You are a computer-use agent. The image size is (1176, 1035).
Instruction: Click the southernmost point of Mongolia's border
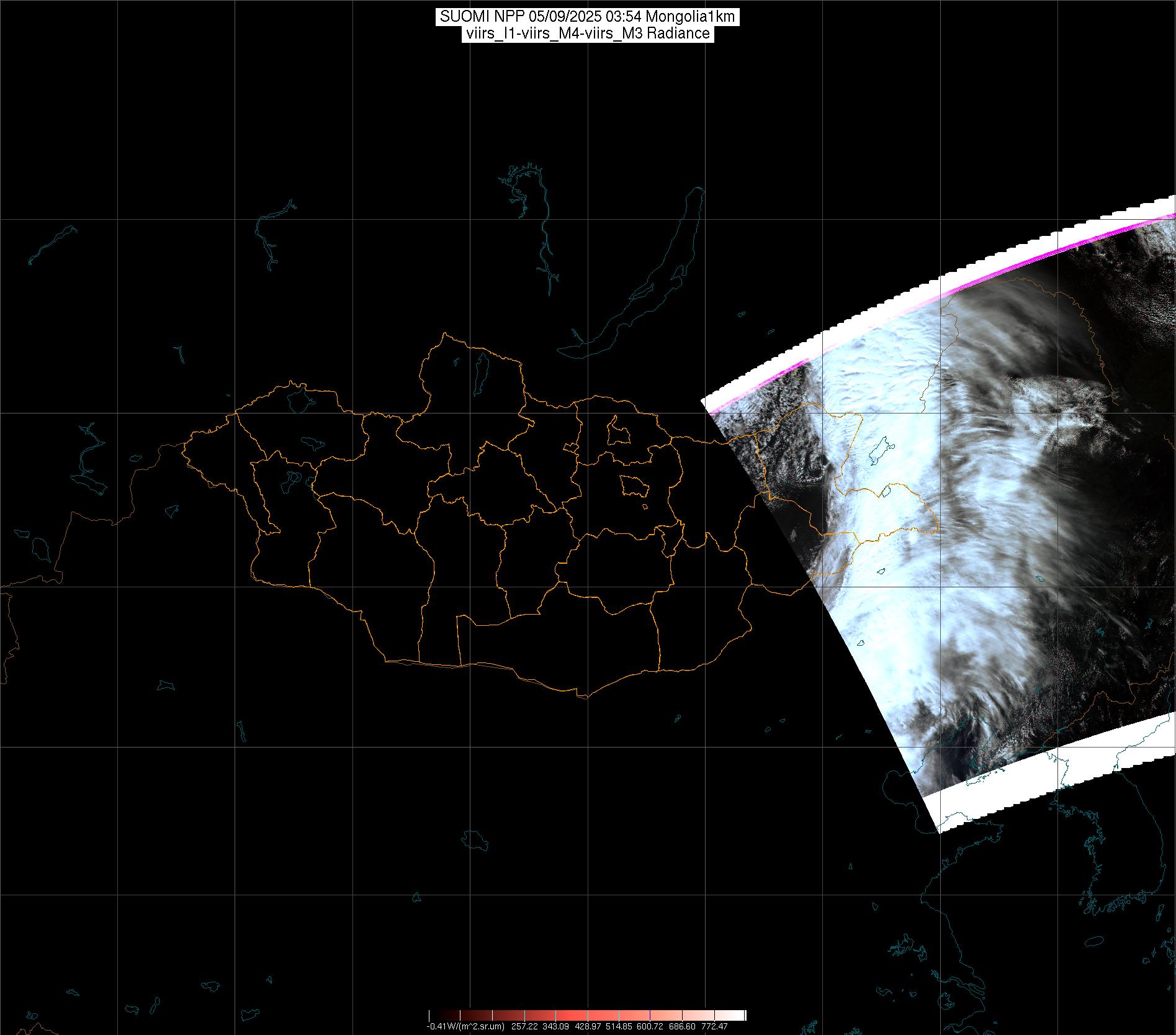pyautogui.click(x=582, y=696)
